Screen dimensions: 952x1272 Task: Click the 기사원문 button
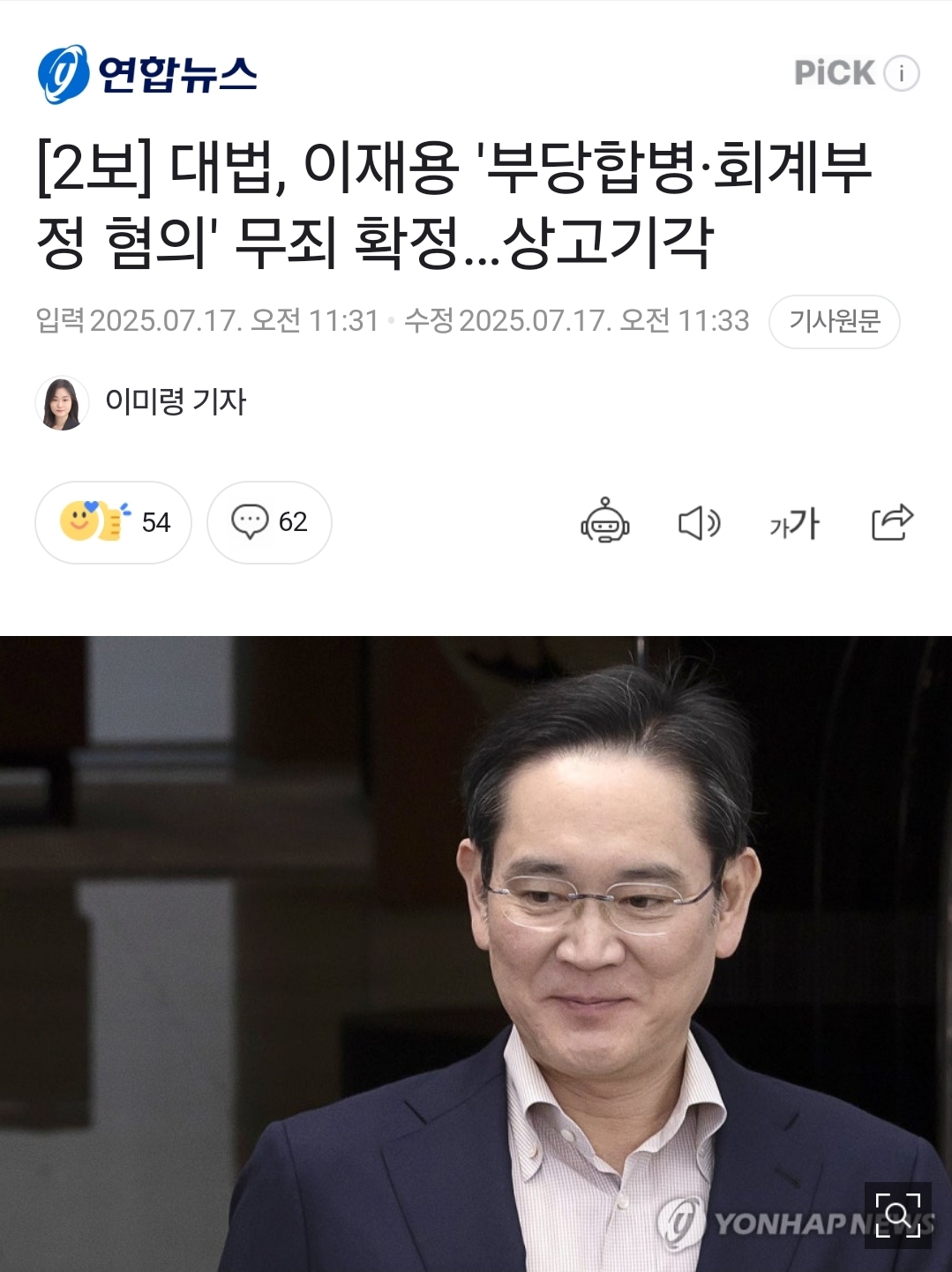[x=835, y=321]
